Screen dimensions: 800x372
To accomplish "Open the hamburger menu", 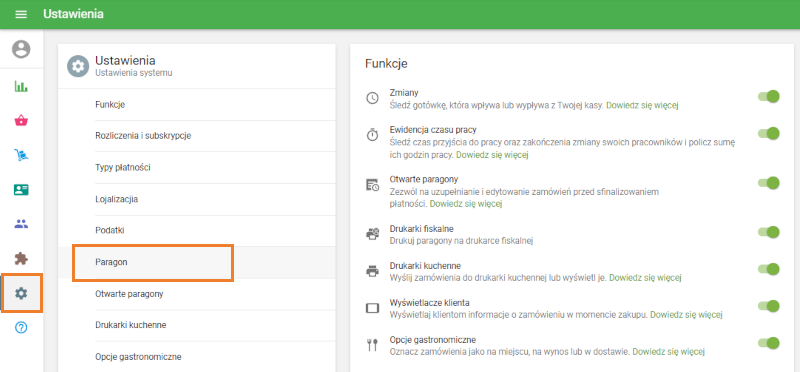I will tap(21, 14).
